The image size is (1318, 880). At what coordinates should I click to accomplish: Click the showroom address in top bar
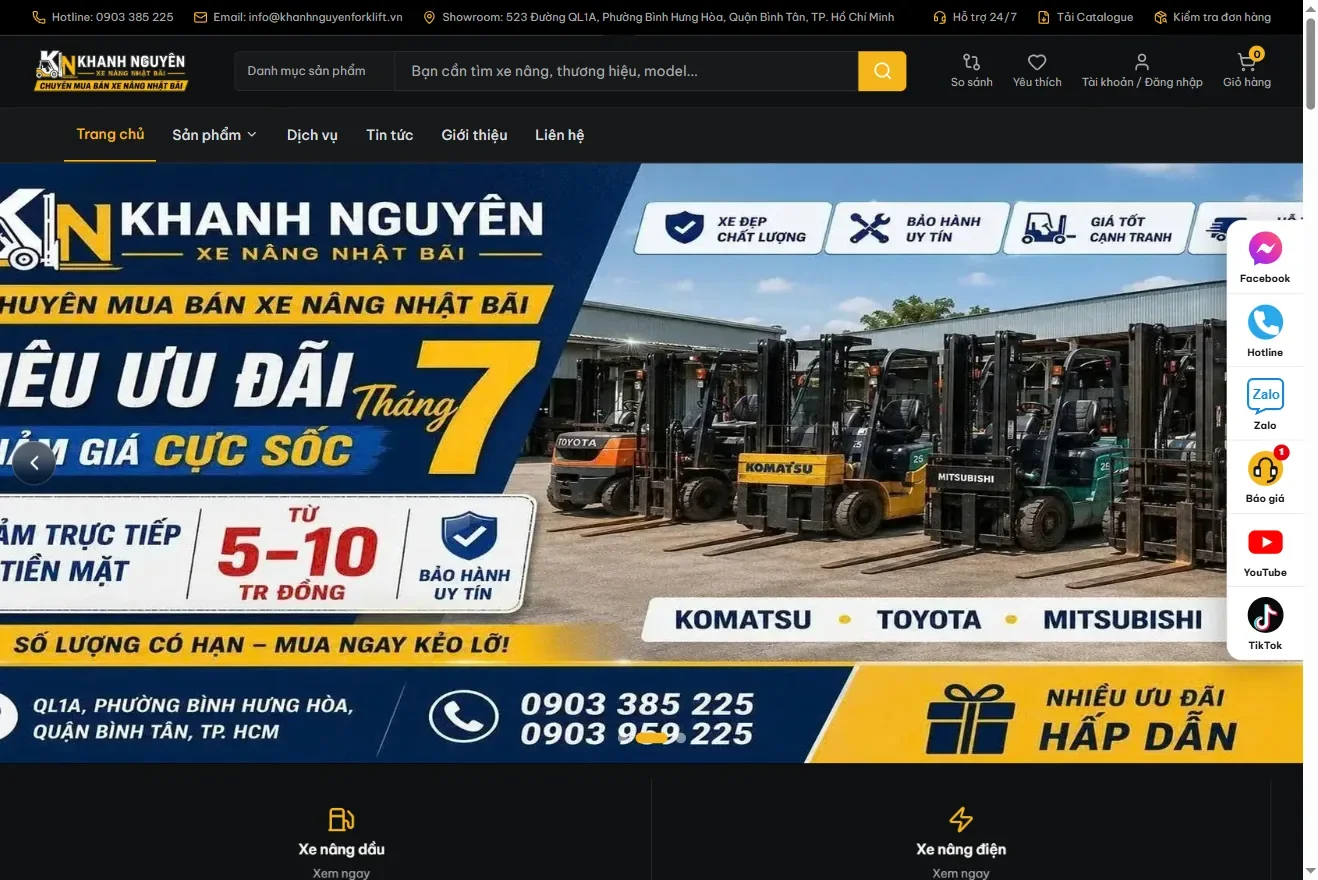pyautogui.click(x=659, y=17)
